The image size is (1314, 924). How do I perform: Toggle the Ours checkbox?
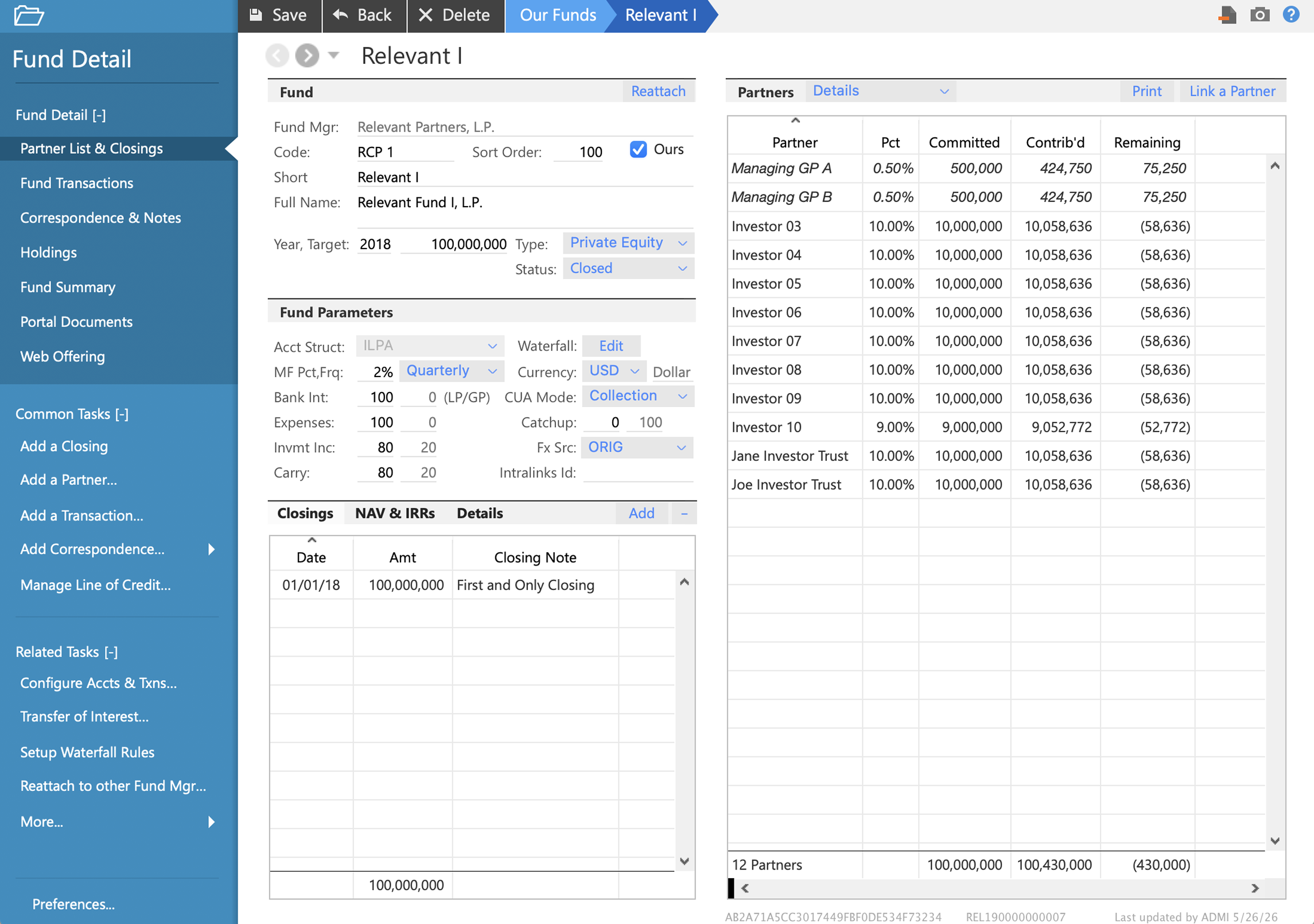click(x=638, y=150)
